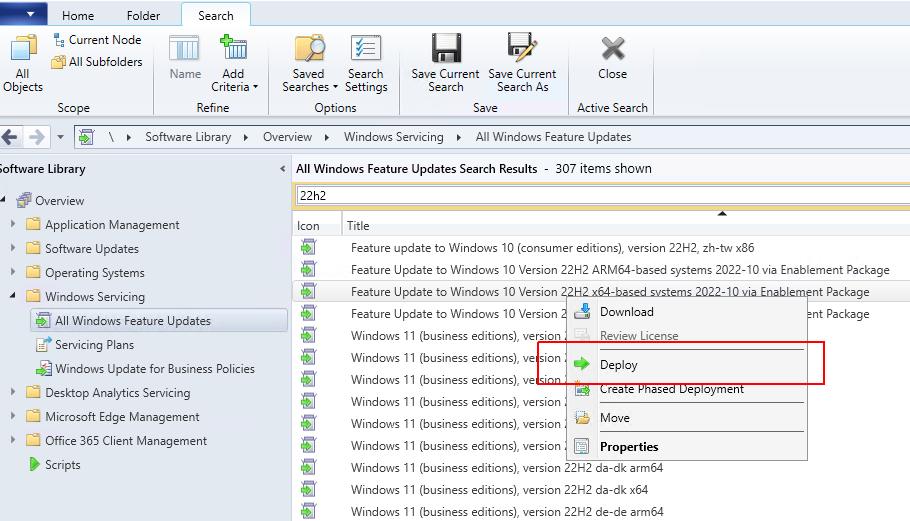Click Software Library in breadcrumb
The image size is (910, 521).
[188, 137]
